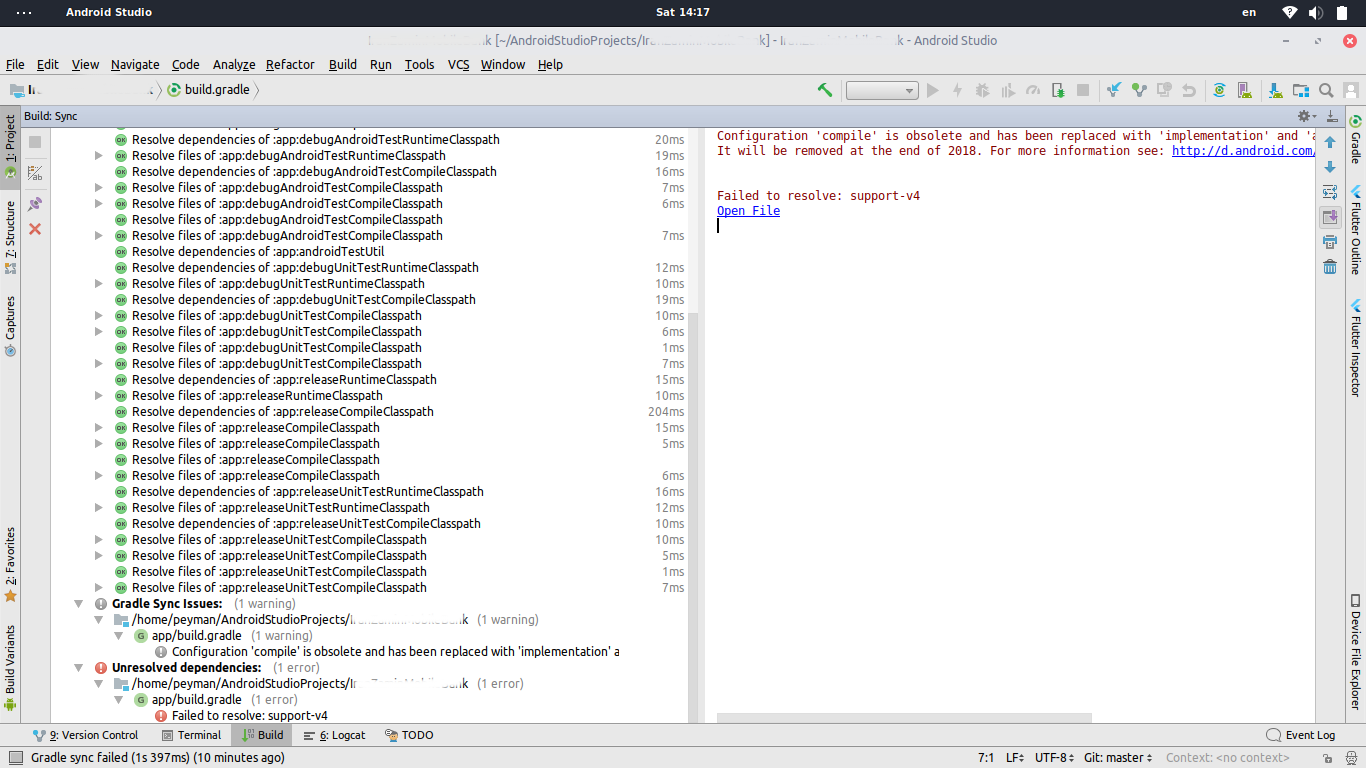Toggle the Gradle tool window
The width and height of the screenshot is (1366, 768).
1356,140
